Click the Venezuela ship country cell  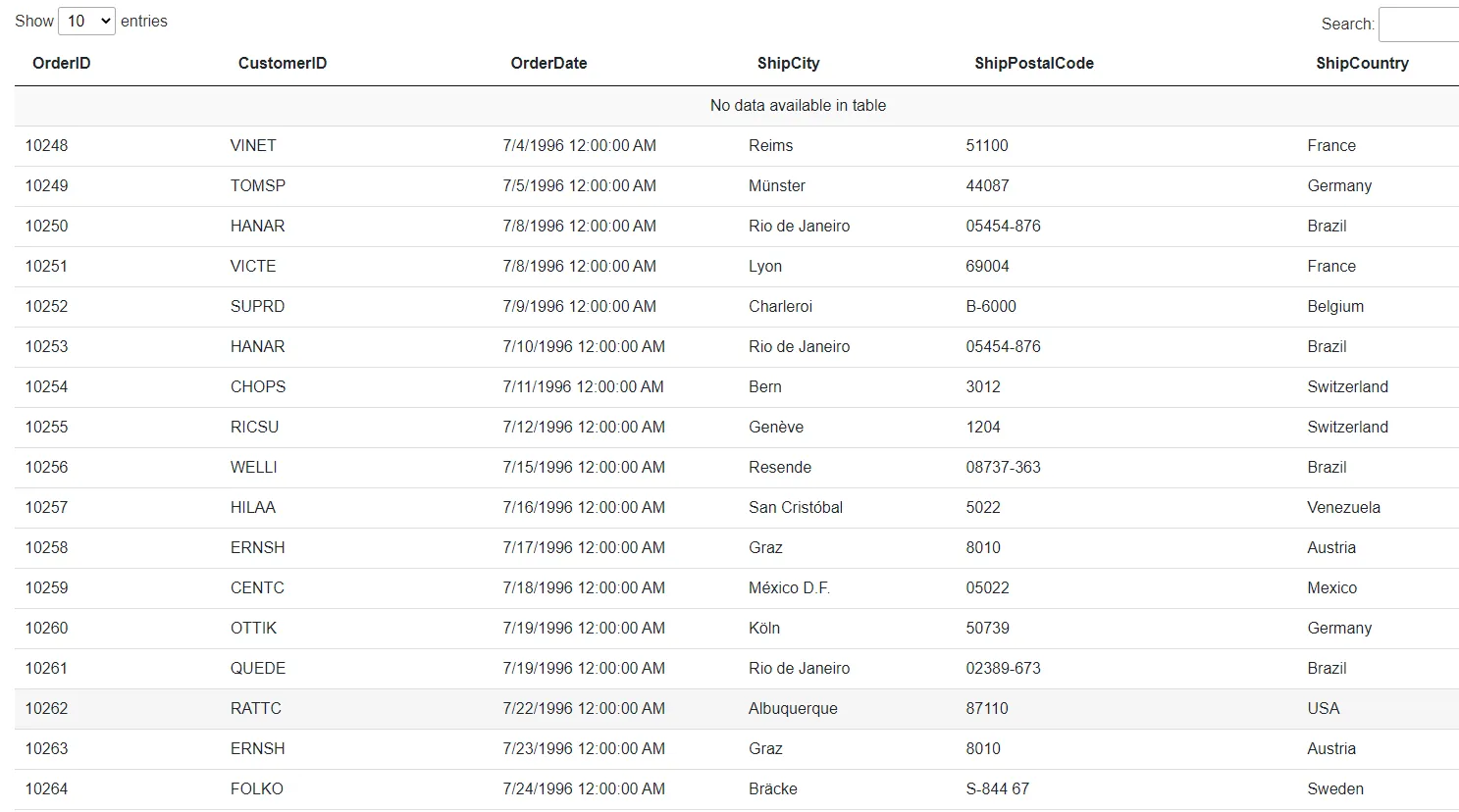[x=1343, y=508]
